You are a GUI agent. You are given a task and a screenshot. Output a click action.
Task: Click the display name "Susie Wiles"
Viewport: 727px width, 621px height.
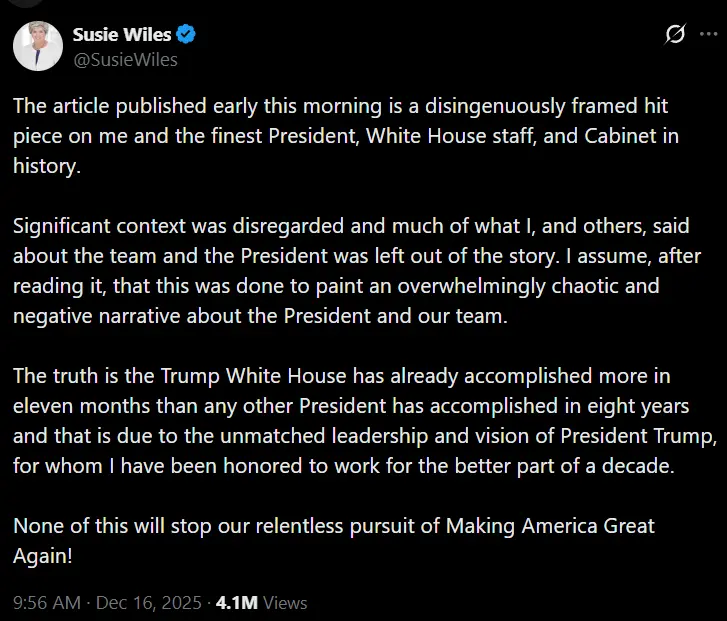pos(121,35)
